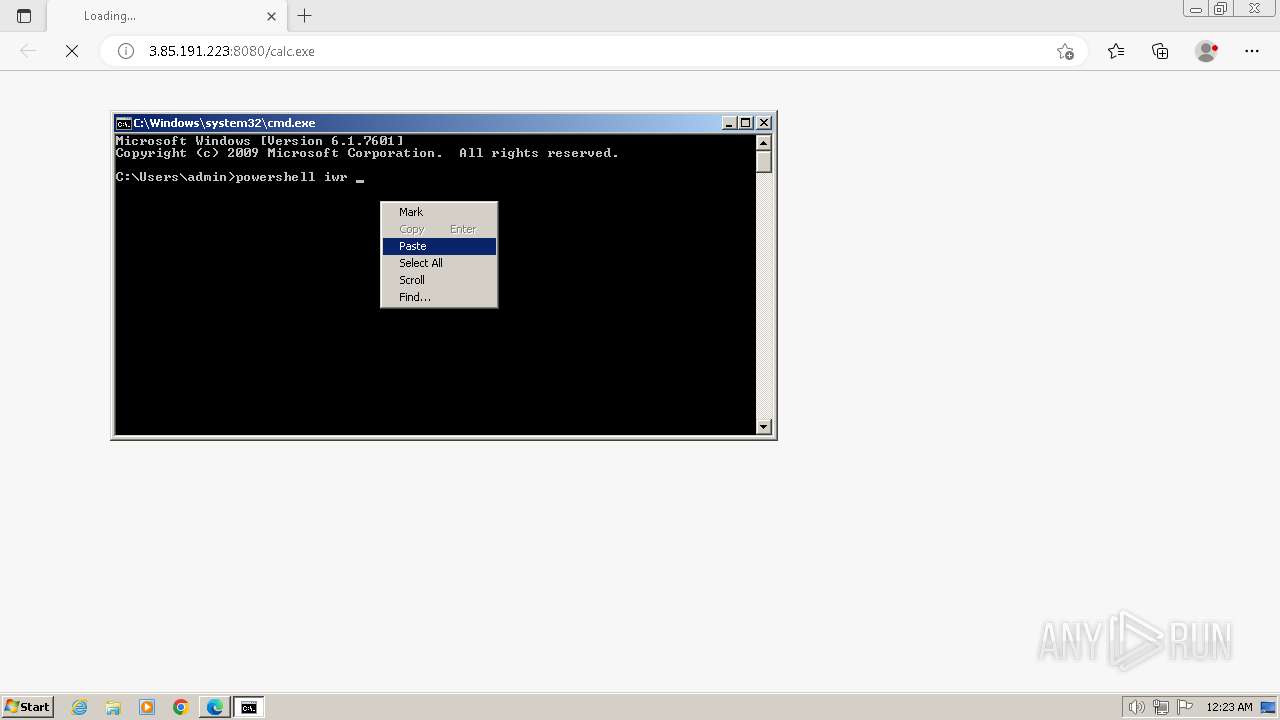The width and height of the screenshot is (1280, 720).
Task: Add this page to favorites
Action: click(1065, 51)
